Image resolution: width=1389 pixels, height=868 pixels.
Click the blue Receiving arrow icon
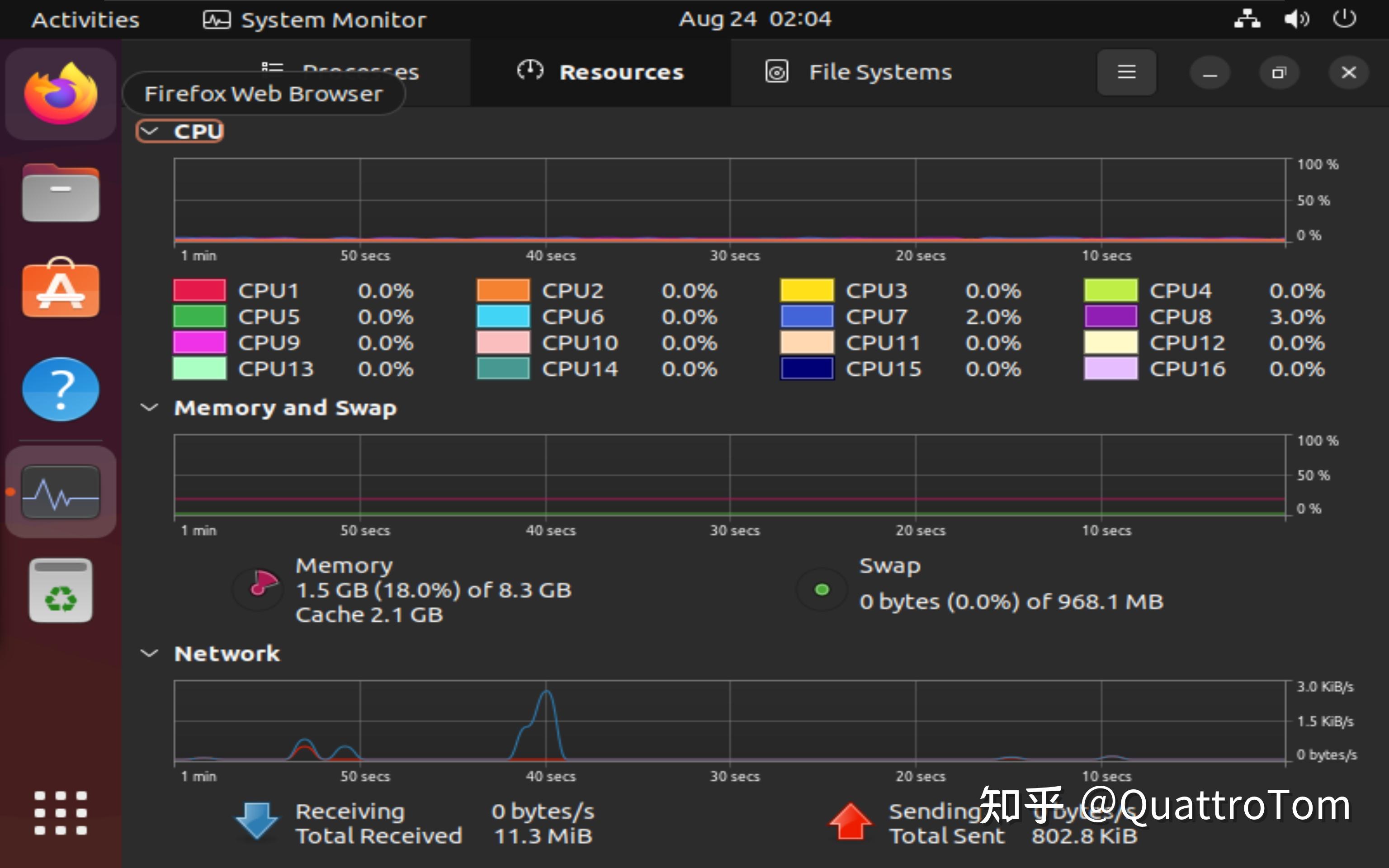click(x=256, y=821)
